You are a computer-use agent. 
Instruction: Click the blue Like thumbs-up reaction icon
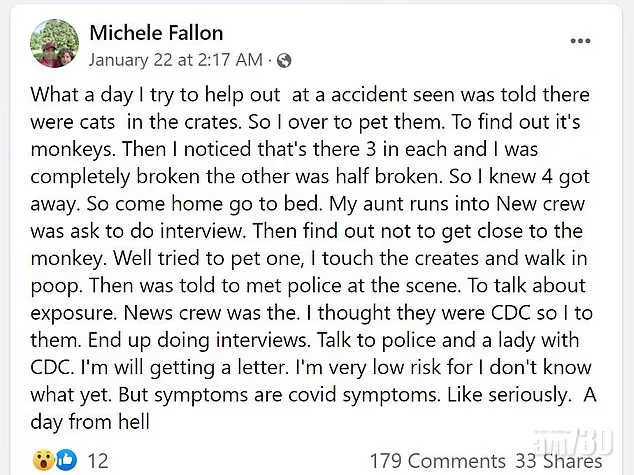pos(66,460)
